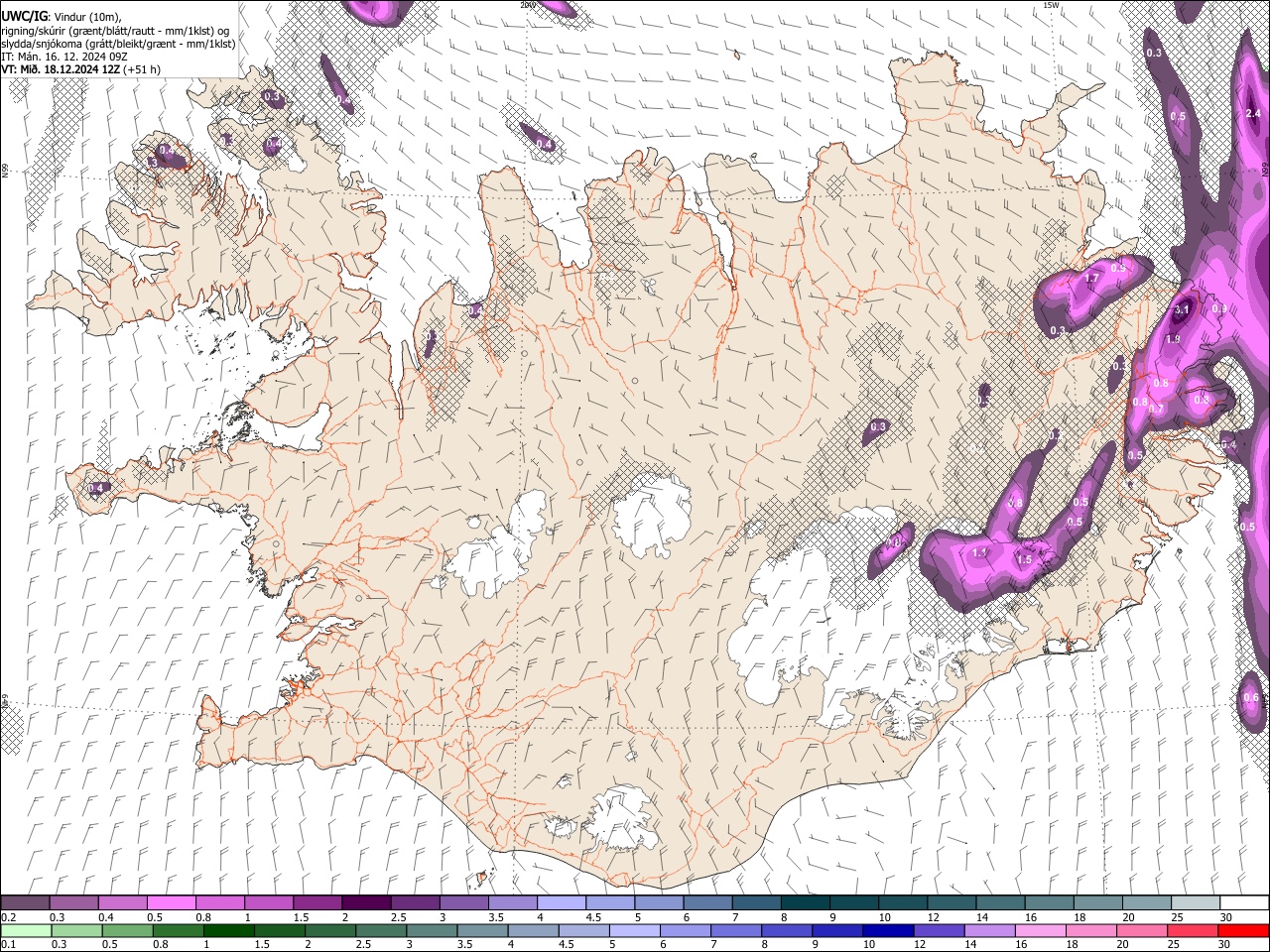This screenshot has width=1270, height=952.
Task: Click the '15W' longitude label at top
Action: point(1052,5)
